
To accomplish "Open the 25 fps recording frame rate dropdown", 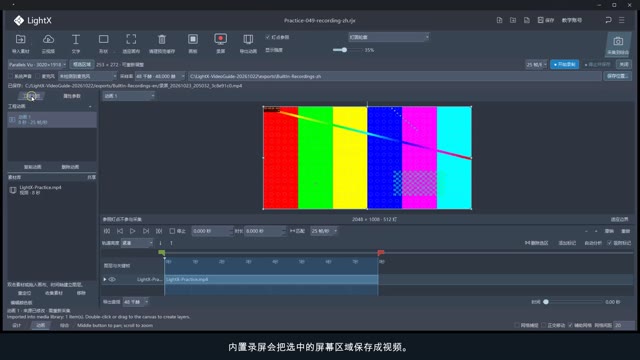I will click(x=536, y=64).
